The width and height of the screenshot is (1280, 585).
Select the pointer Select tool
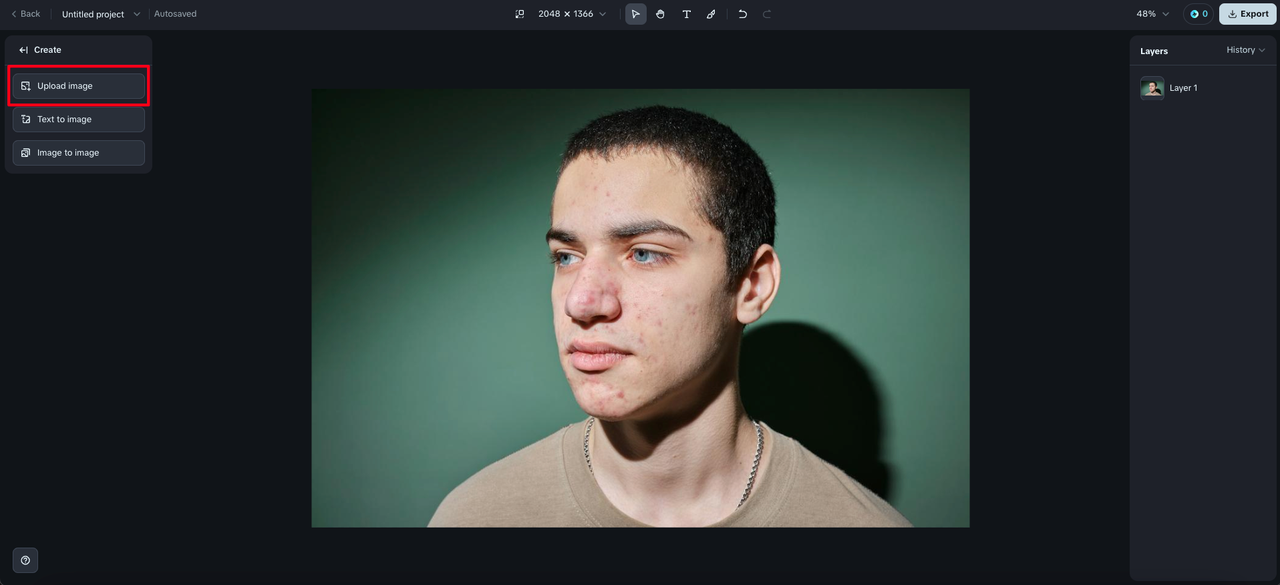point(636,14)
